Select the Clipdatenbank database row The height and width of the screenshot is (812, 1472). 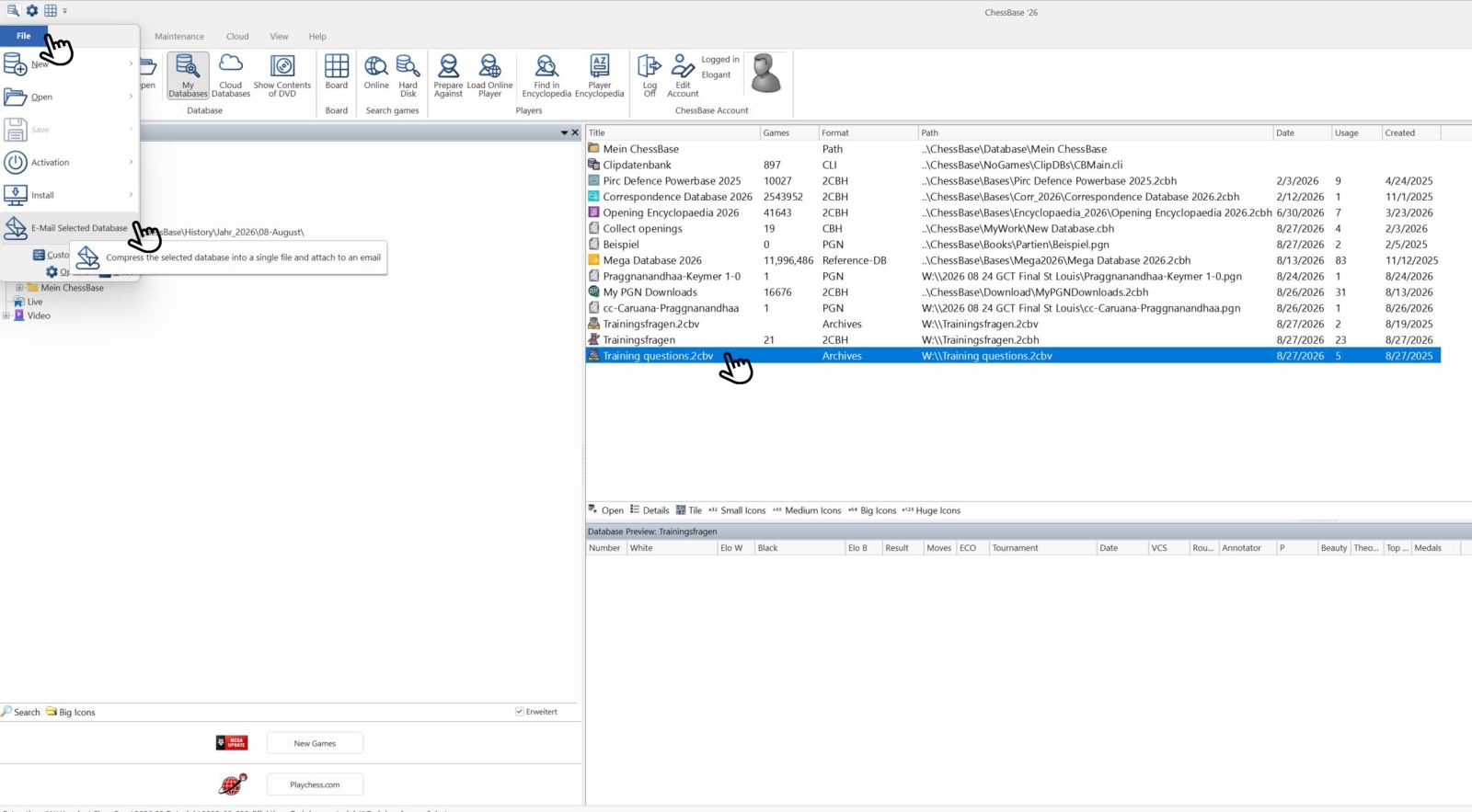tap(1013, 166)
